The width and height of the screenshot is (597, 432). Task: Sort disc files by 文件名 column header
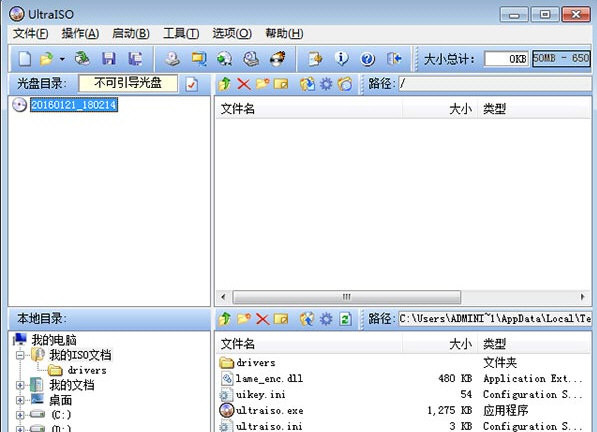coord(309,109)
